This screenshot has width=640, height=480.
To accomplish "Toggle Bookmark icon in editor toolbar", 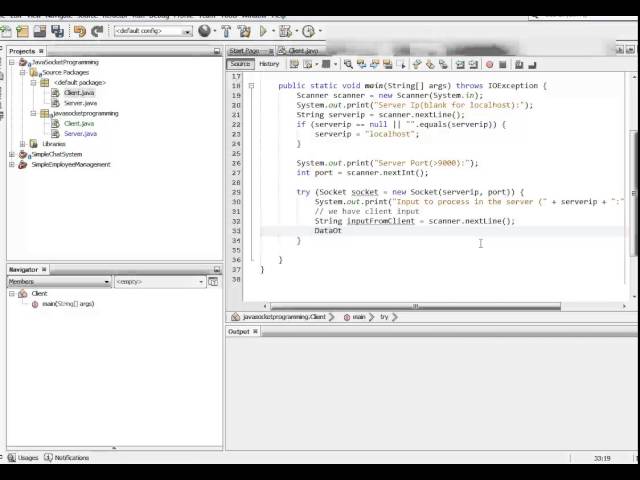I will [x=443, y=64].
